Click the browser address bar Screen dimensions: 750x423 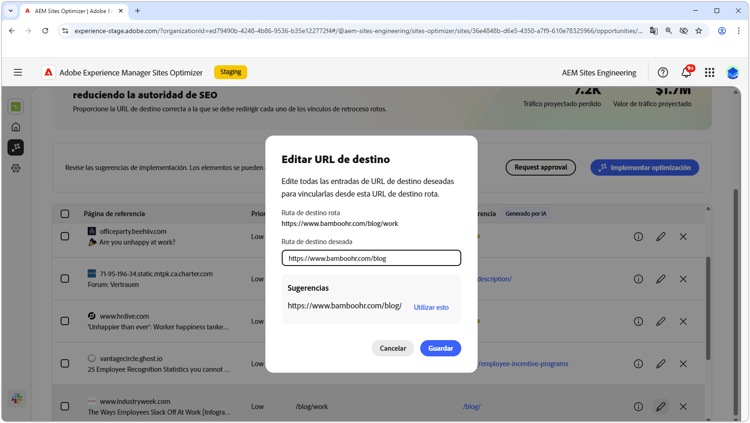(x=358, y=31)
